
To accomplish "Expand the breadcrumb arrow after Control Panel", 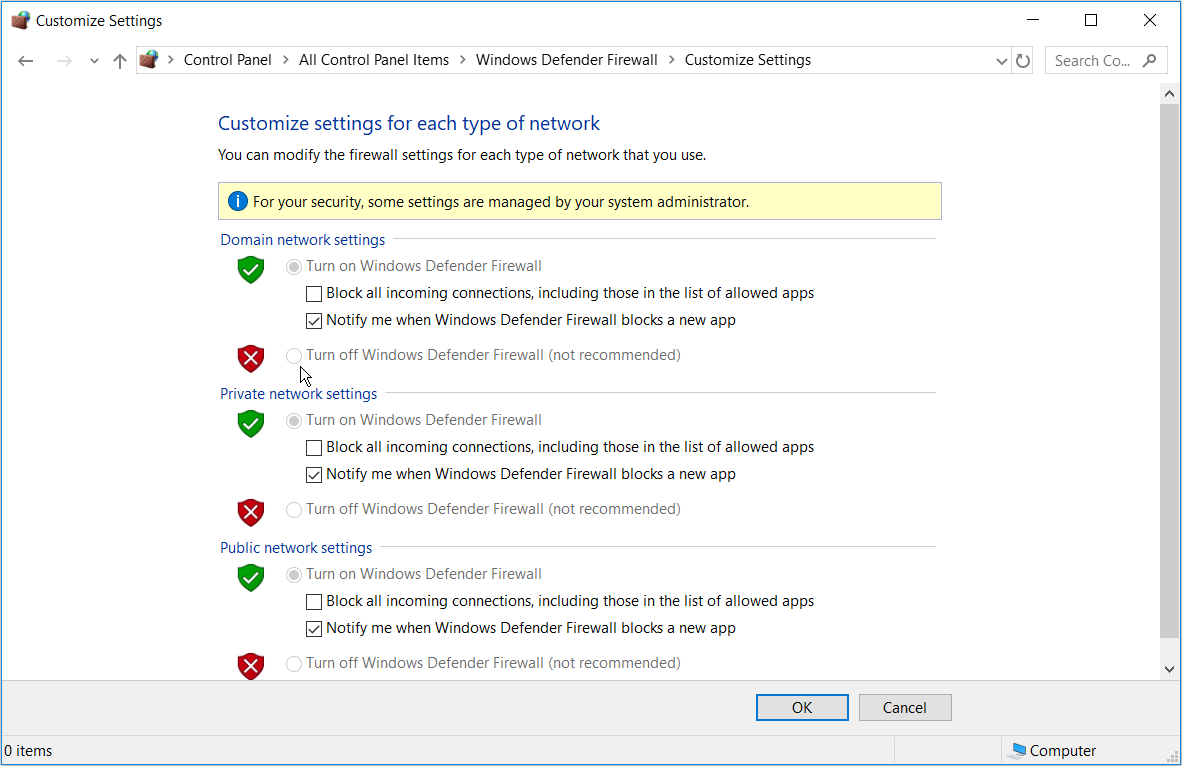I will (283, 60).
